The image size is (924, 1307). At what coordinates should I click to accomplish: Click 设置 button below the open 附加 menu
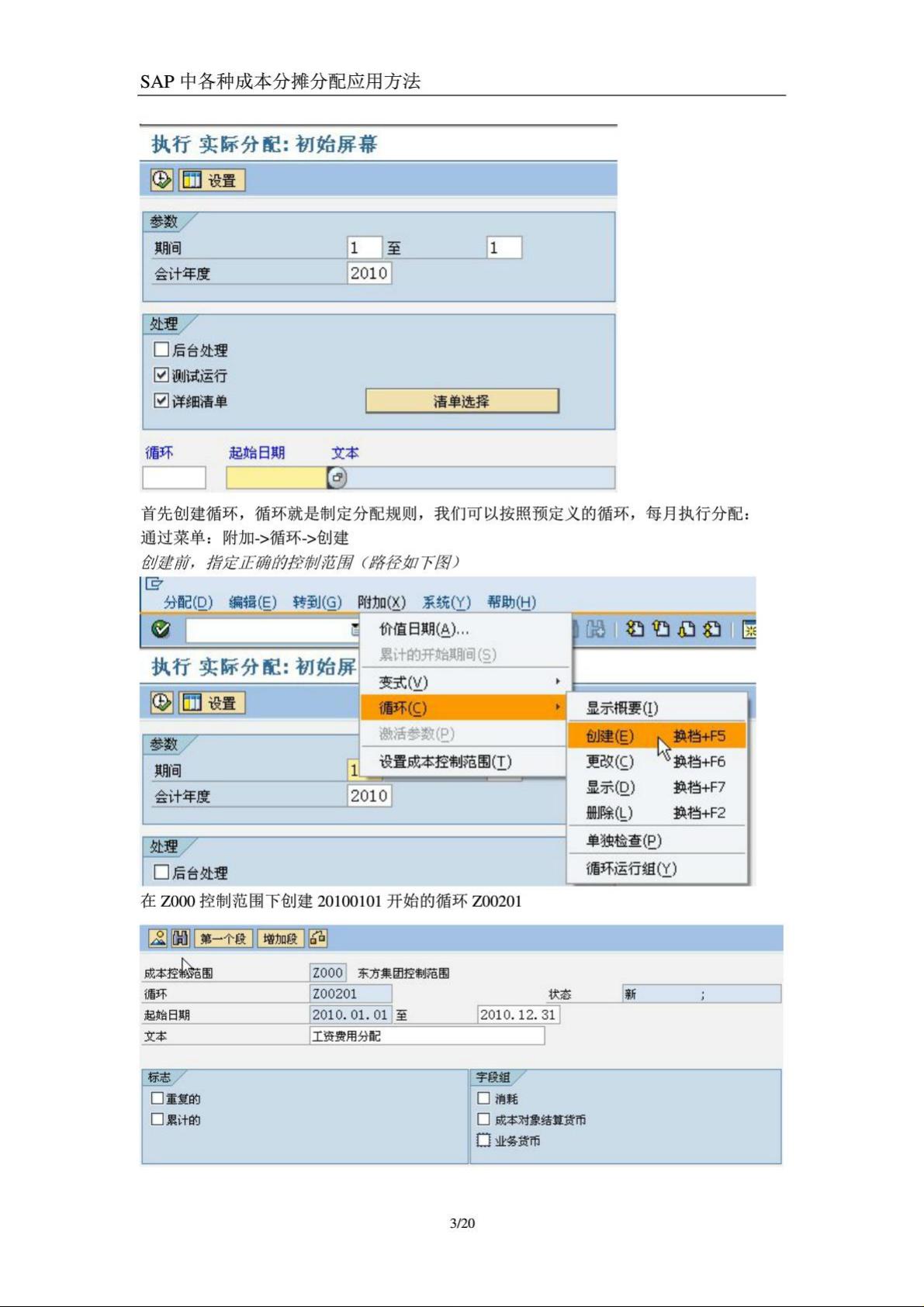pyautogui.click(x=213, y=703)
